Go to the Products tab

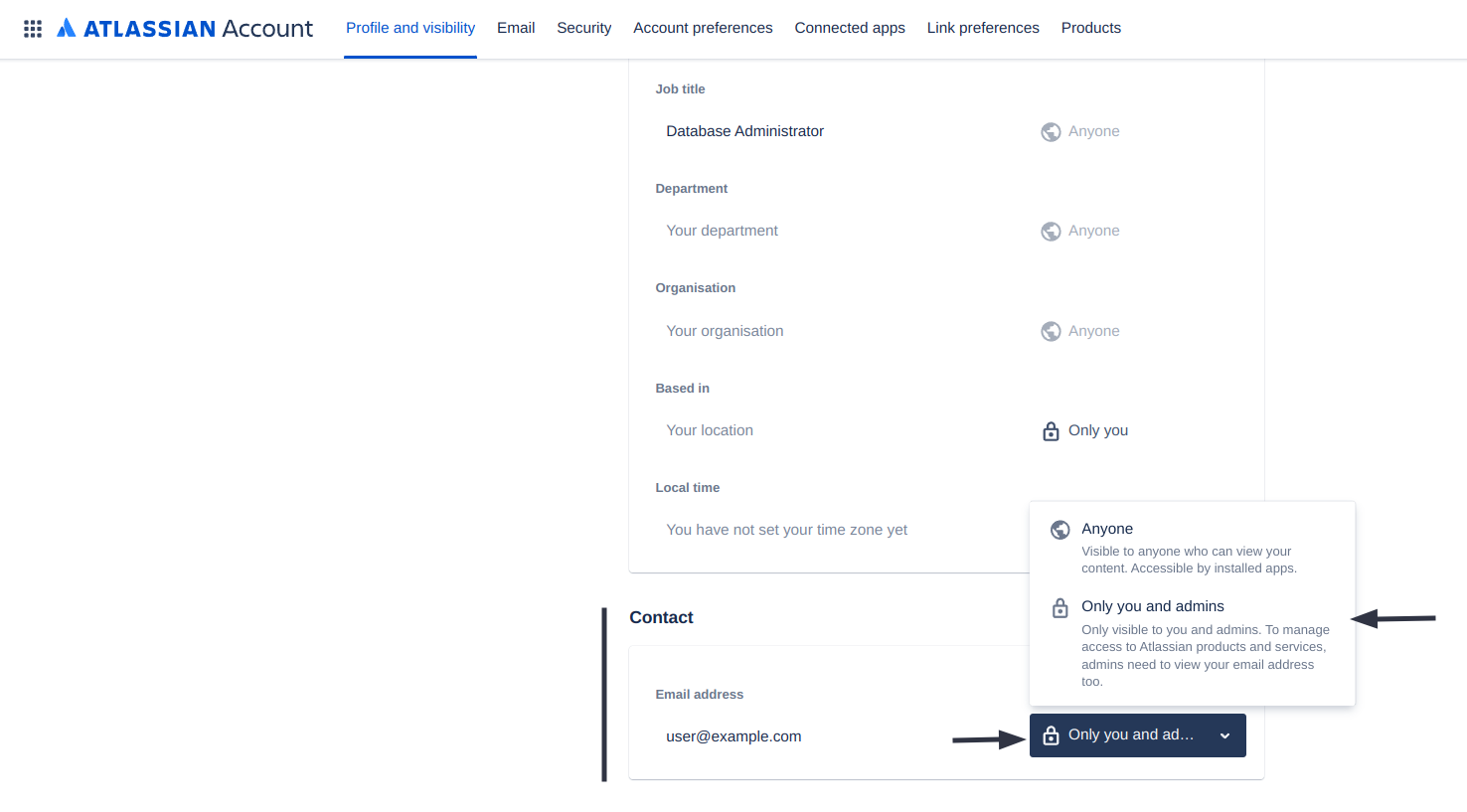point(1091,28)
